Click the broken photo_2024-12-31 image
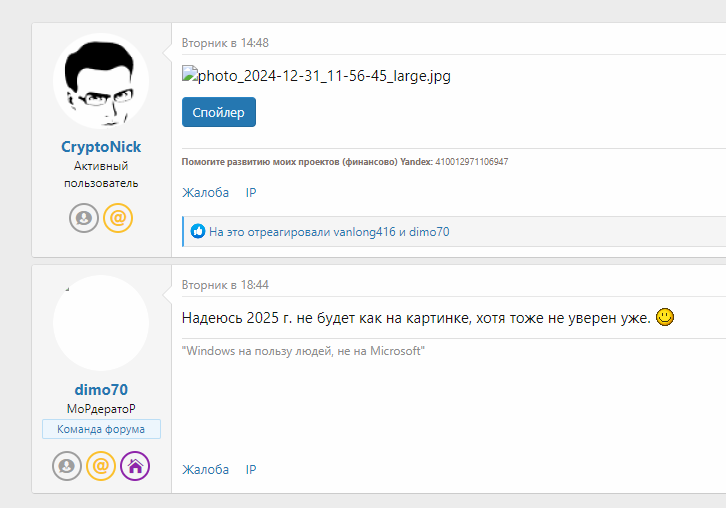The height and width of the screenshot is (508, 726). [x=316, y=76]
